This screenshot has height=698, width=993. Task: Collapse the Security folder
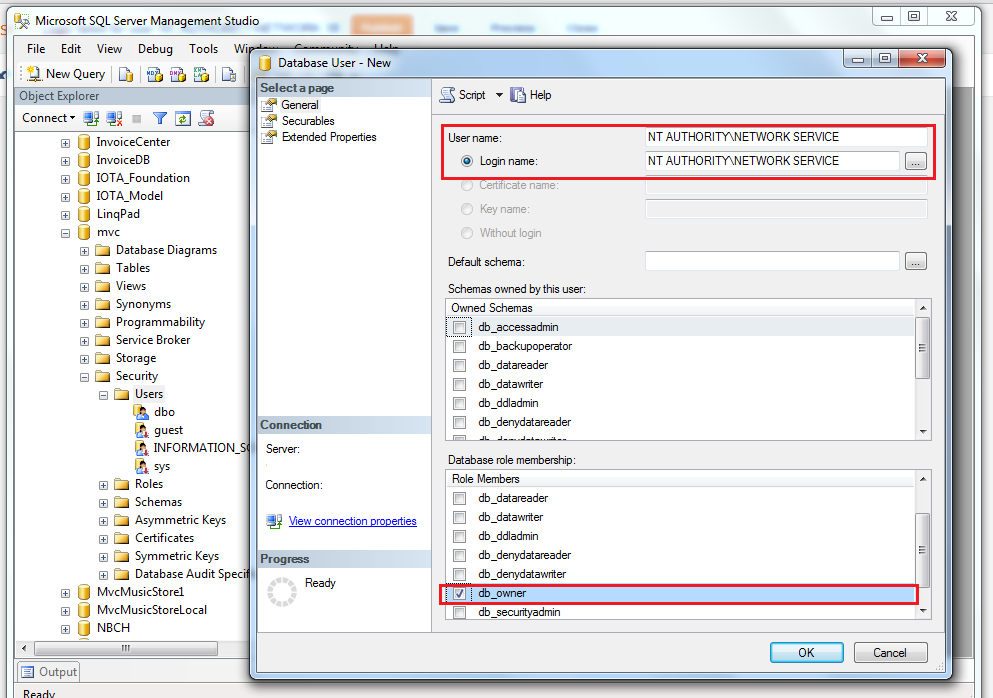tap(84, 377)
